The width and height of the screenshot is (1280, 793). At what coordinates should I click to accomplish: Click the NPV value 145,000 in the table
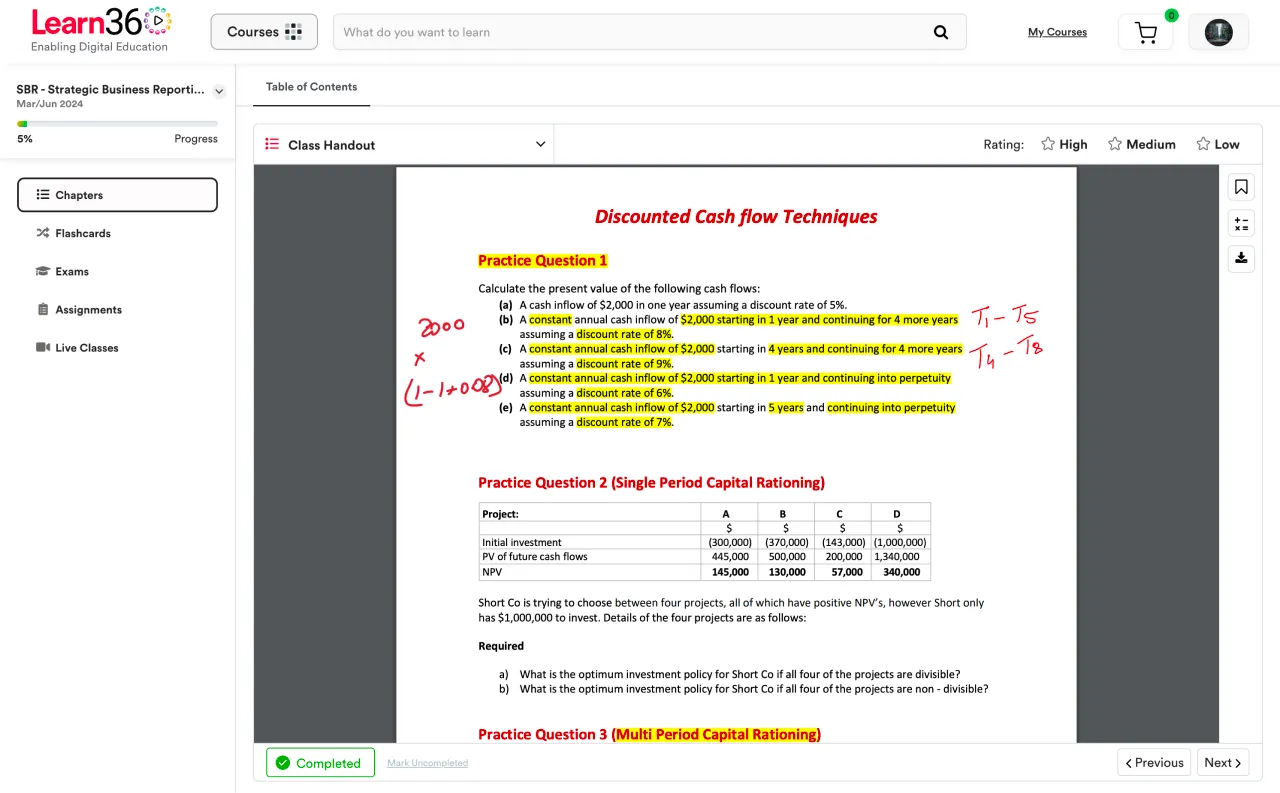pos(730,572)
